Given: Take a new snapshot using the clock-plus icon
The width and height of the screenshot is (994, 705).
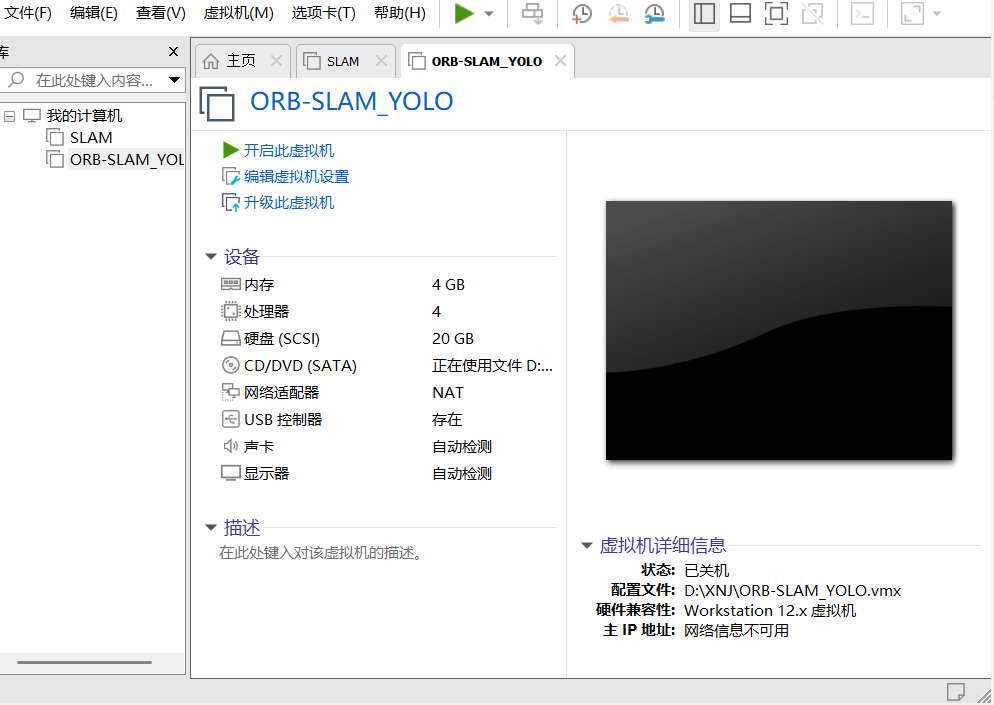Looking at the screenshot, I should [581, 14].
